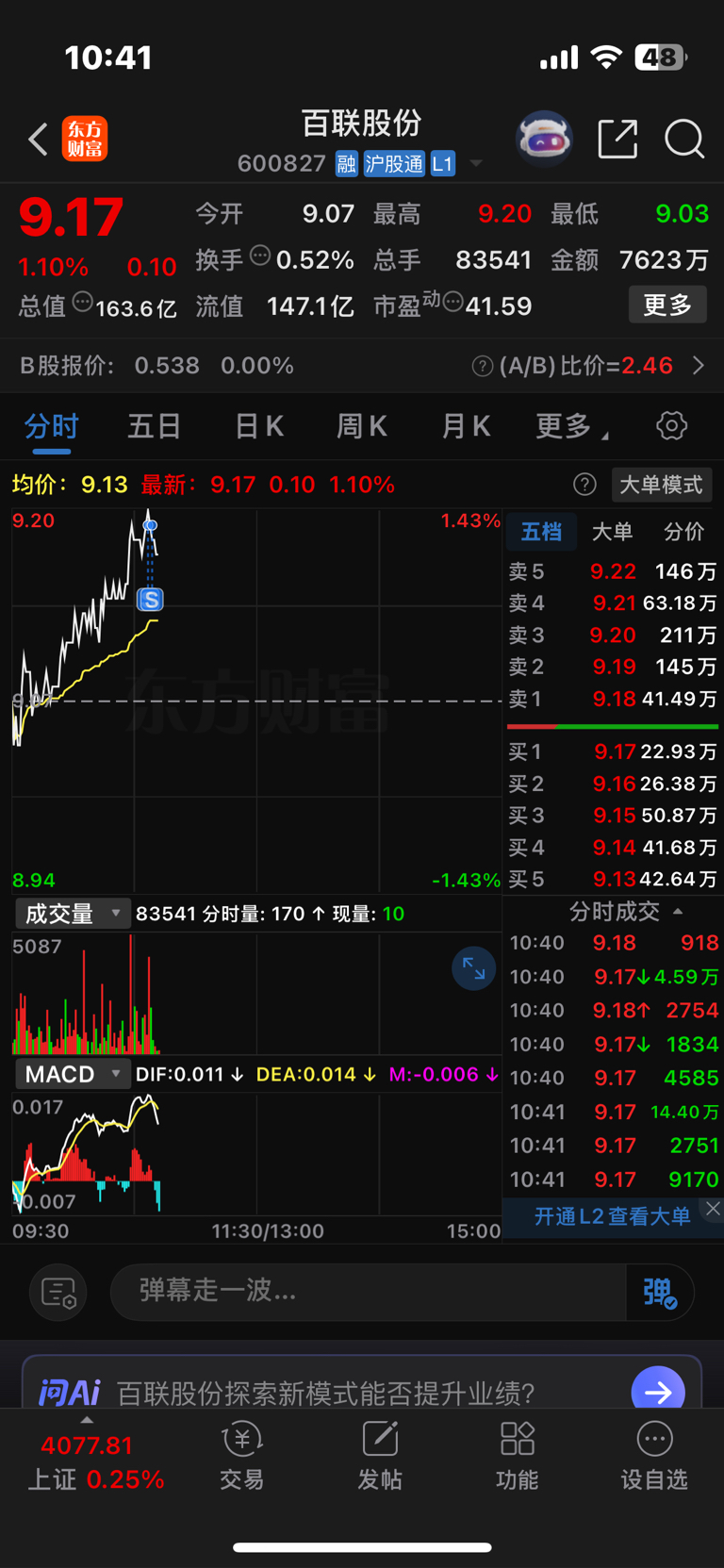The height and width of the screenshot is (1568, 724).
Task: Tap the red-green buy/sell ratio bar
Action: point(613,727)
